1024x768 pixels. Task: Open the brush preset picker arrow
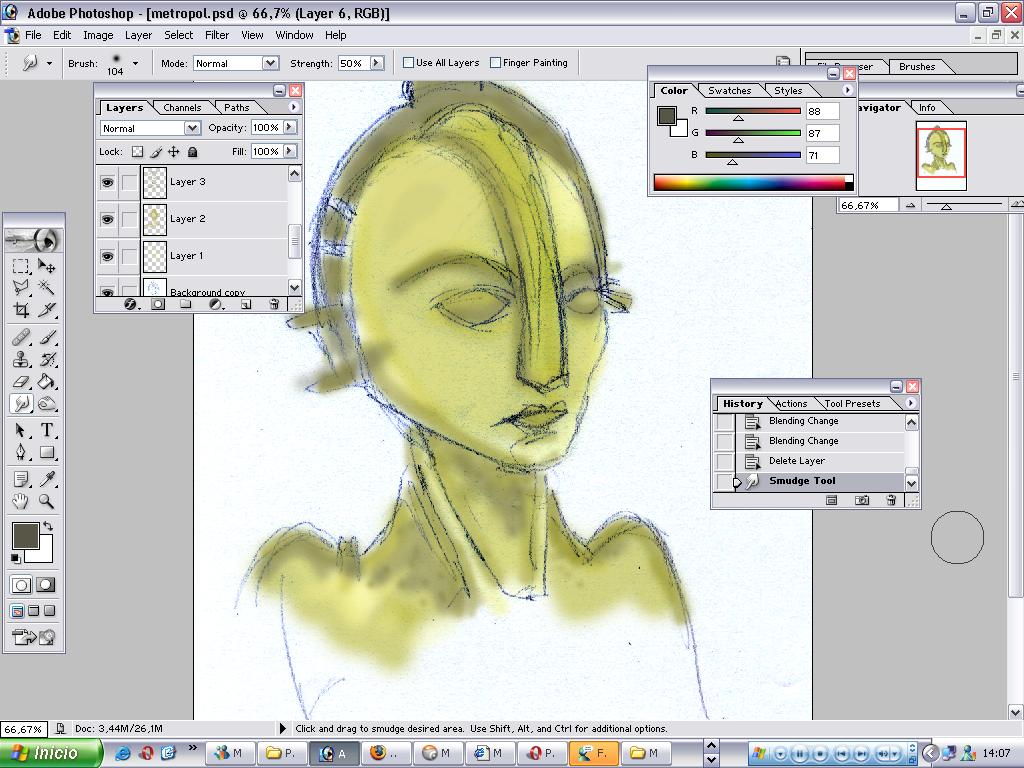[x=135, y=63]
